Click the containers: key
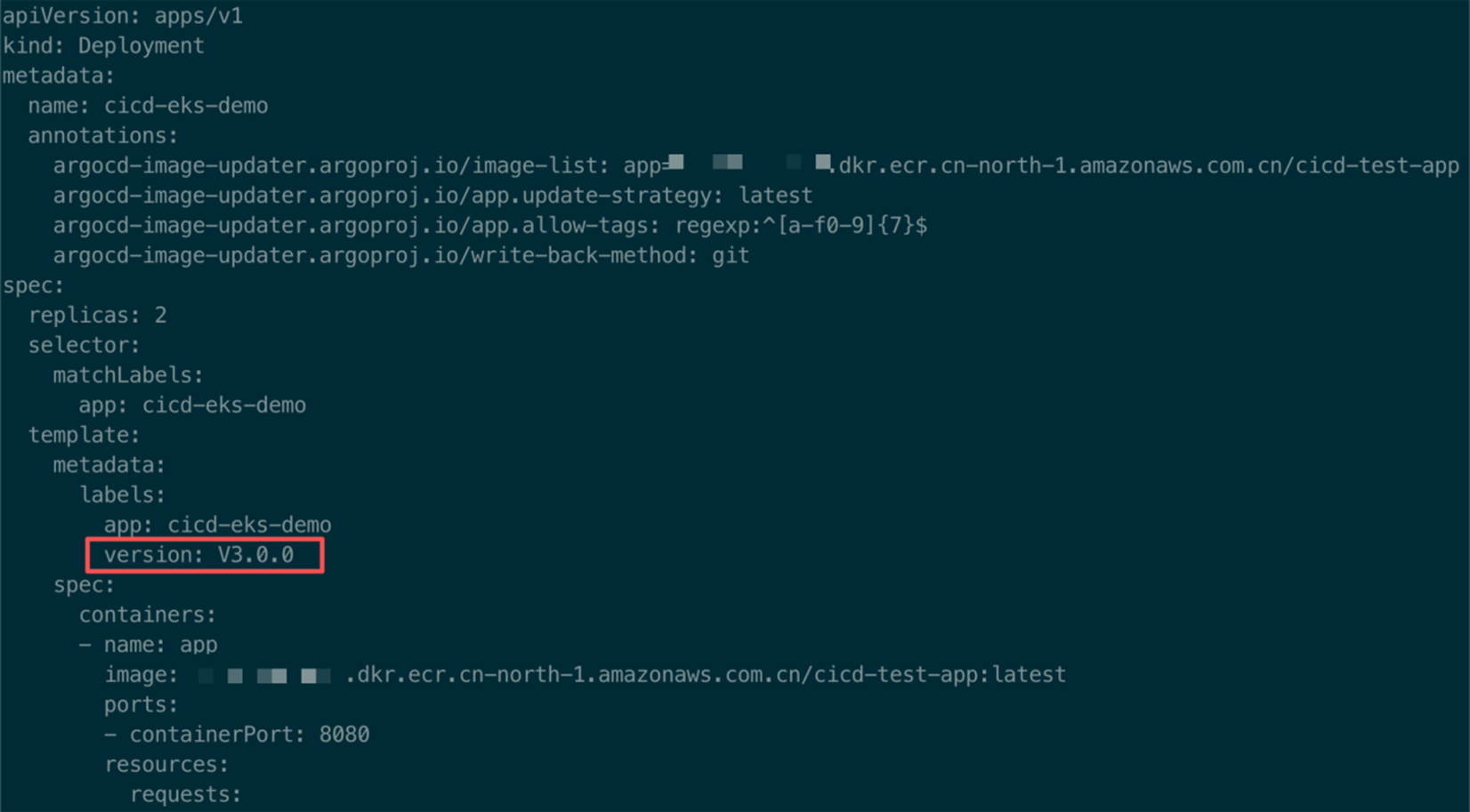This screenshot has width=1470, height=812. coord(147,615)
